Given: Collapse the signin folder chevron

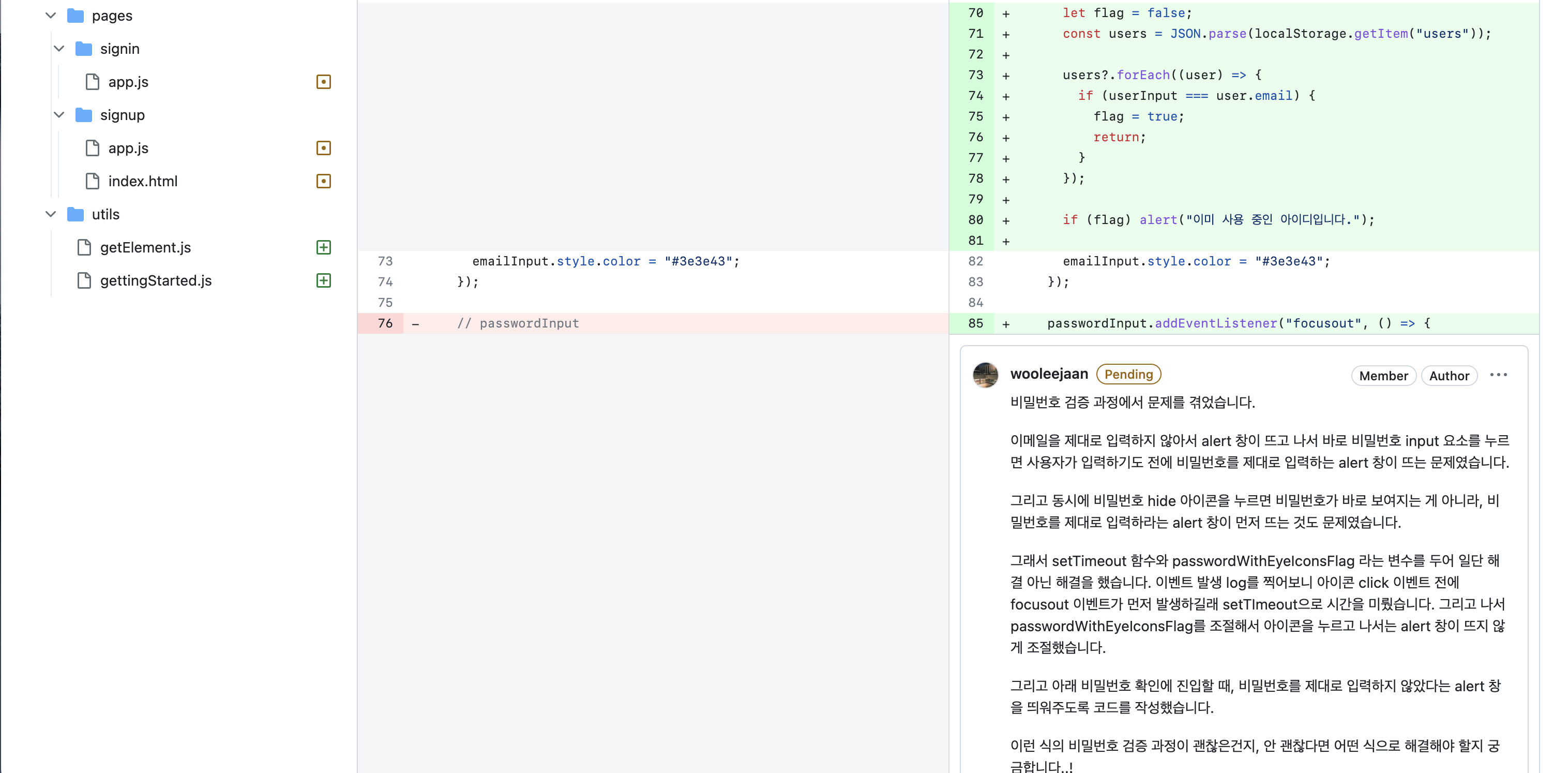Looking at the screenshot, I should (59, 49).
